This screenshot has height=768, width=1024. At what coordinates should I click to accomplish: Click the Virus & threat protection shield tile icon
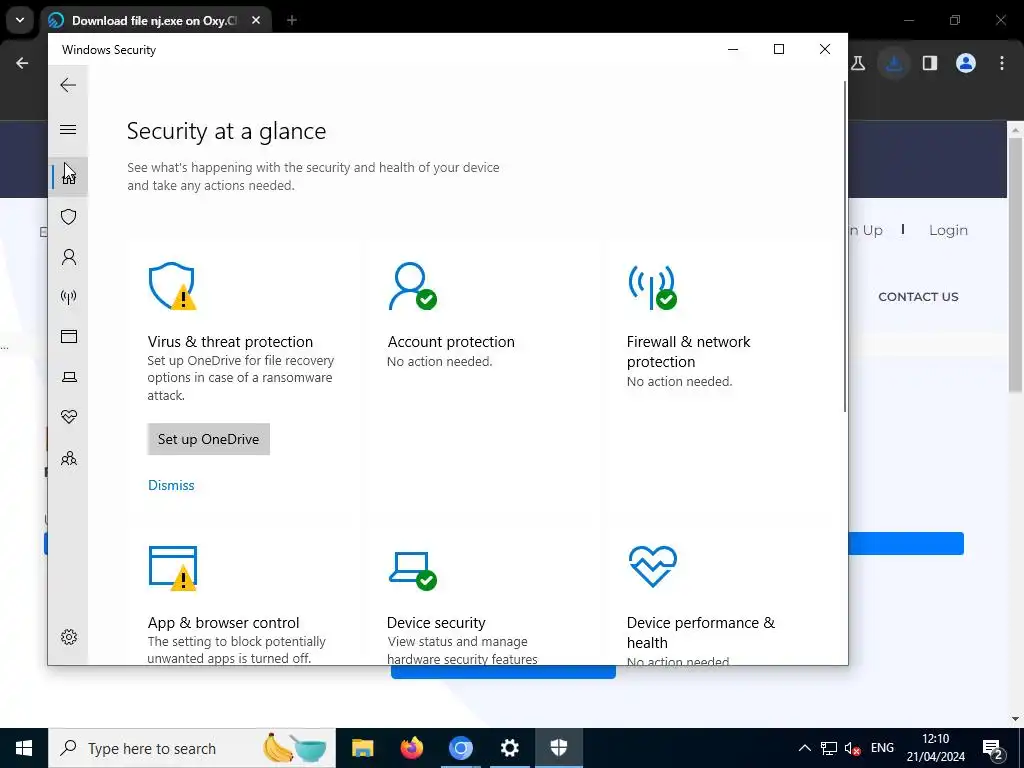(172, 286)
